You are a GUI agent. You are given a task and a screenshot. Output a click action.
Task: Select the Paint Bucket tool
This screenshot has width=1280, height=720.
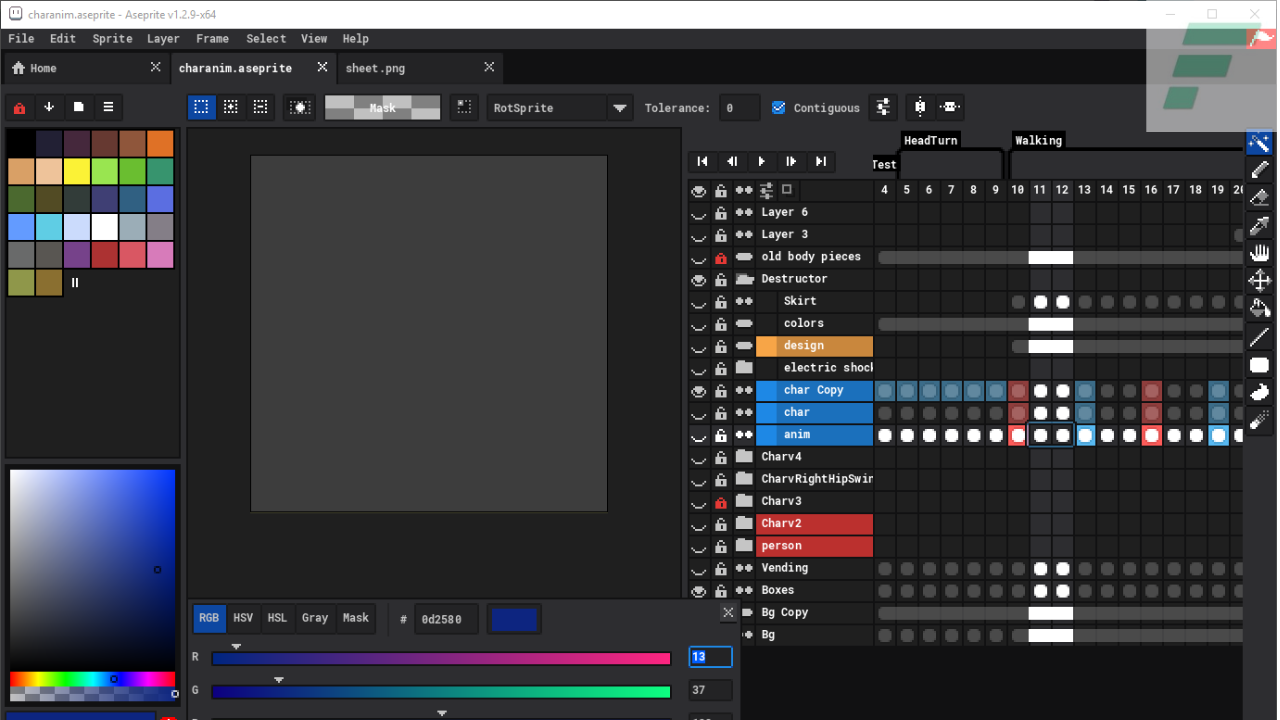click(1259, 309)
